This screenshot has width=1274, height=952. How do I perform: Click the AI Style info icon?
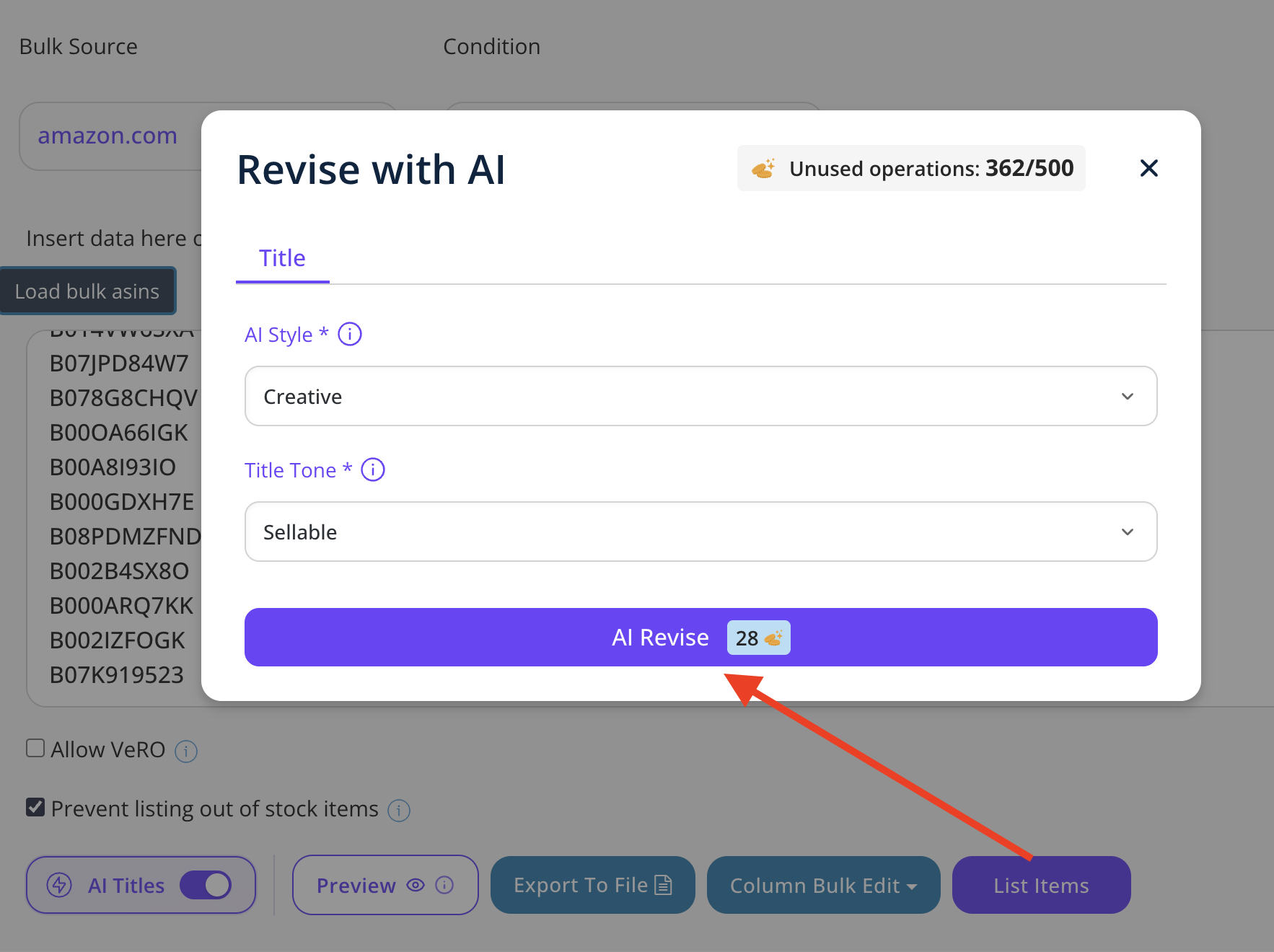350,334
